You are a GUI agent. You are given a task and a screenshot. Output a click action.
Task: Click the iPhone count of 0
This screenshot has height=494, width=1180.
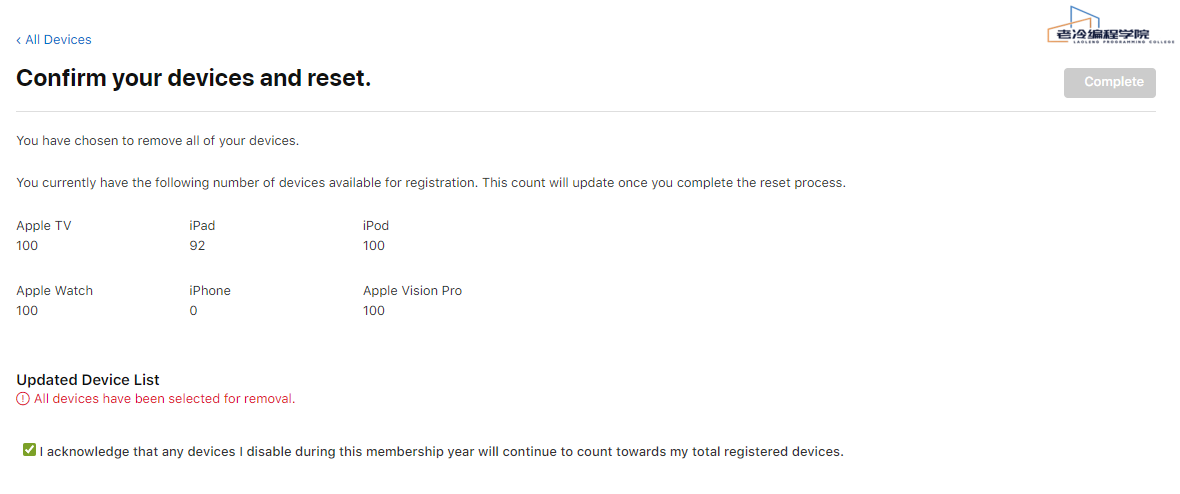[193, 311]
